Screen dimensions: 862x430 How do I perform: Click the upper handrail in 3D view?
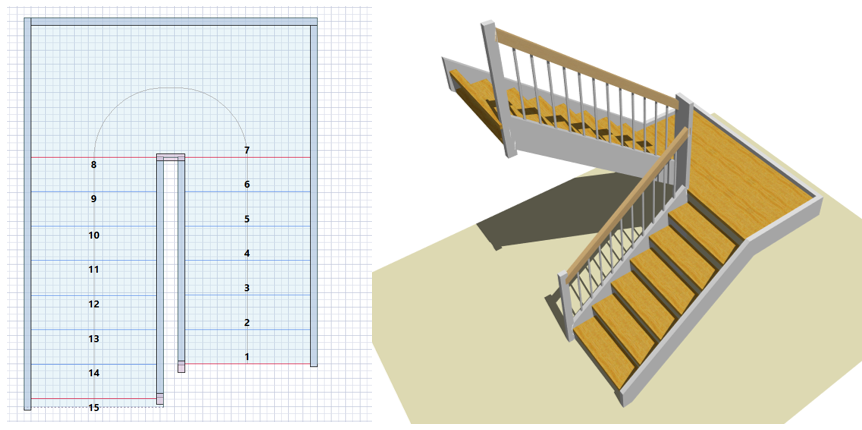pyautogui.click(x=587, y=67)
